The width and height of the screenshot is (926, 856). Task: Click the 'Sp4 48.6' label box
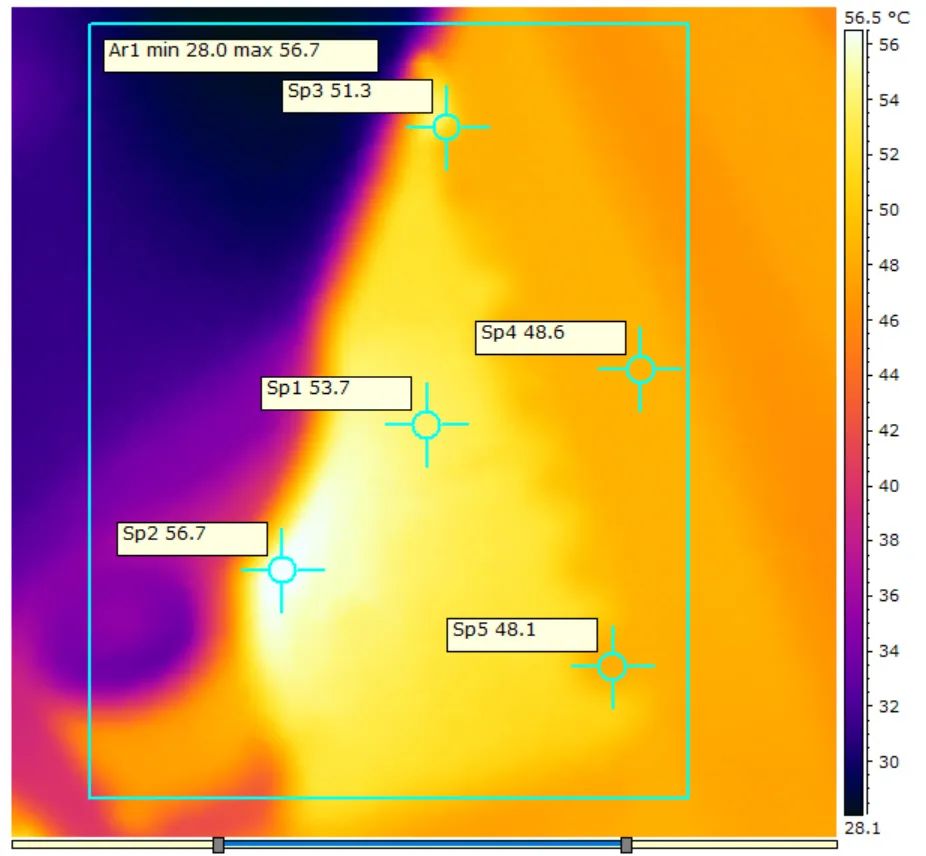(x=550, y=337)
